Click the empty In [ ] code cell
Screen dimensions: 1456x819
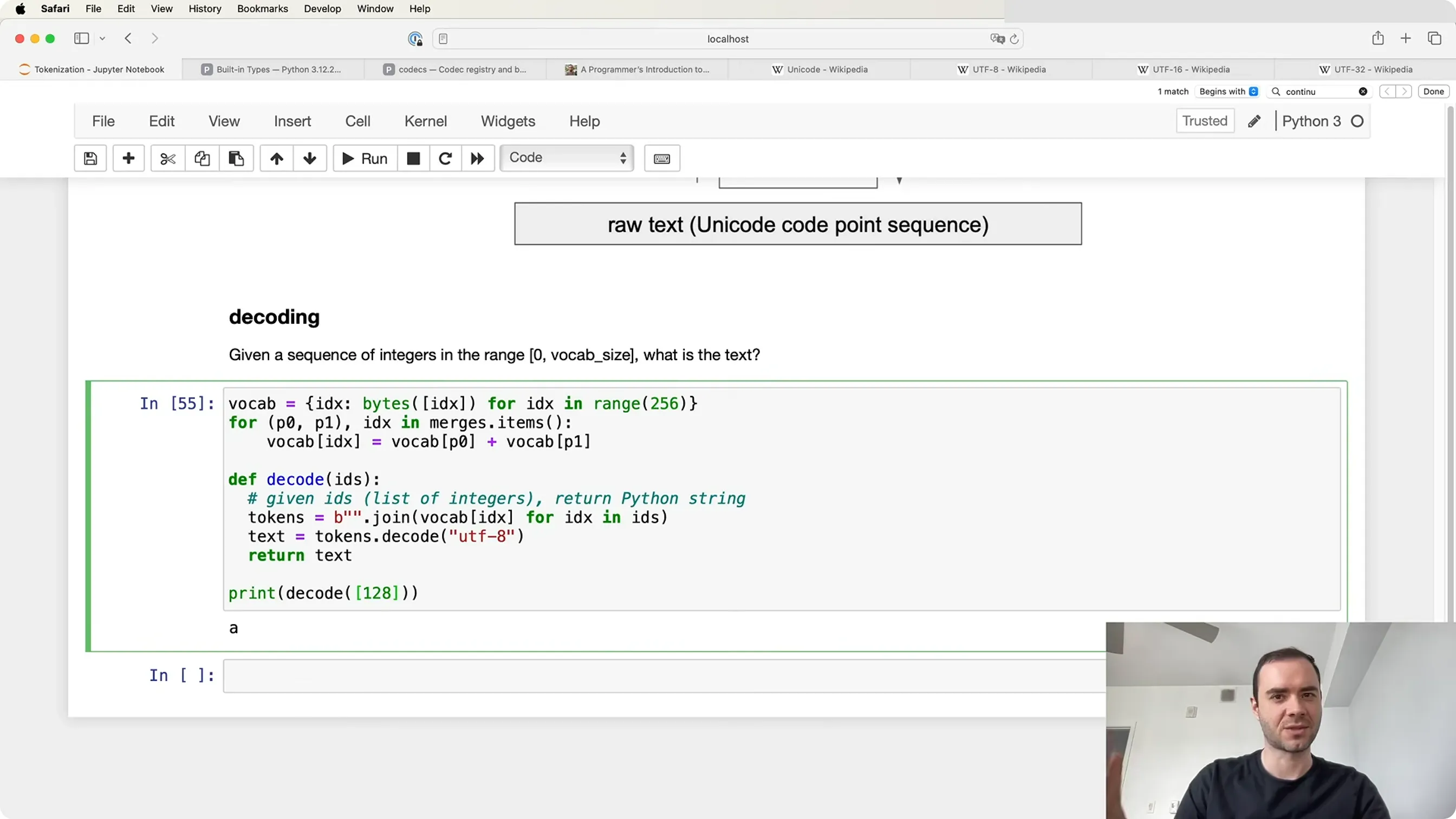point(665,676)
